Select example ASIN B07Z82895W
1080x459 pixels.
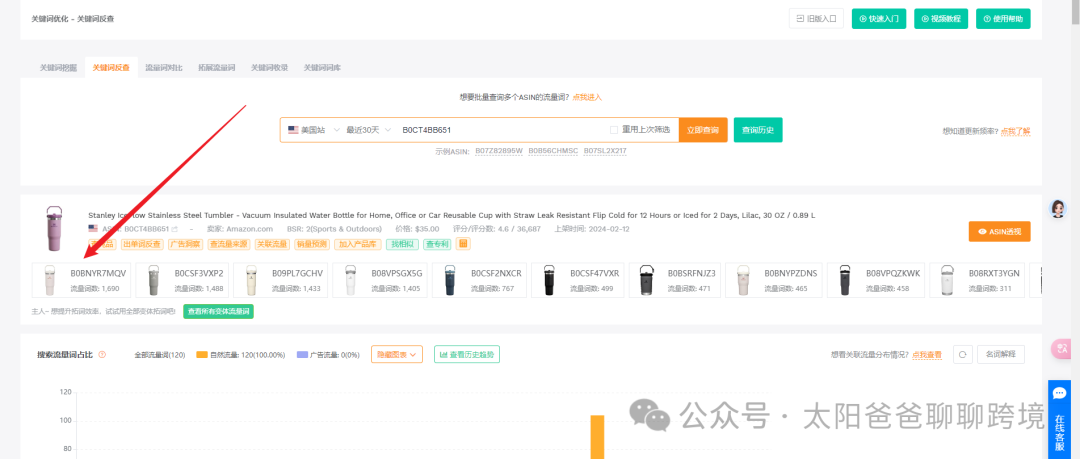point(499,151)
